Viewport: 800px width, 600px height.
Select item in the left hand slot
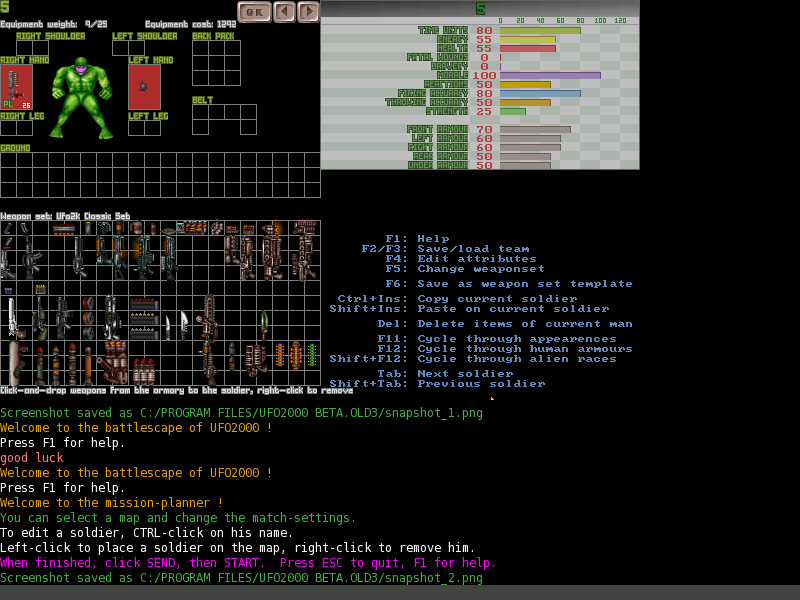(144, 87)
